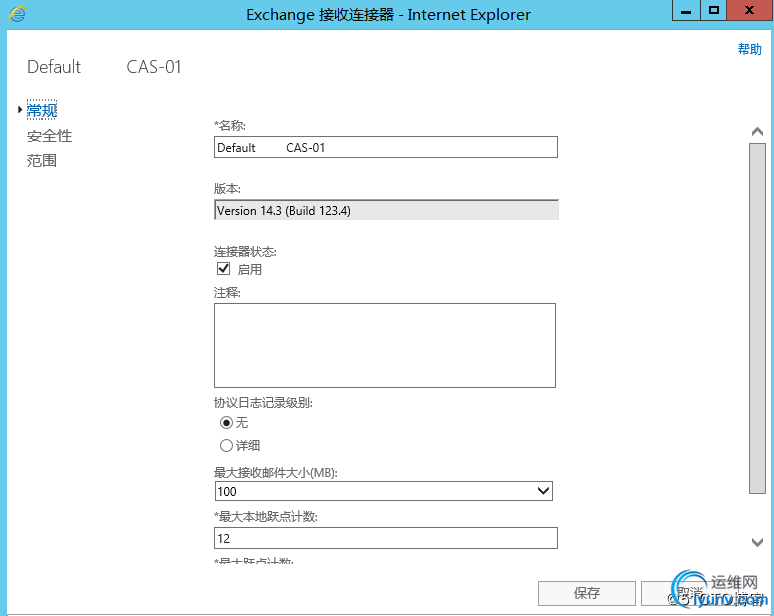
Task: Click the 连接器状态 label text
Action: click(245, 252)
